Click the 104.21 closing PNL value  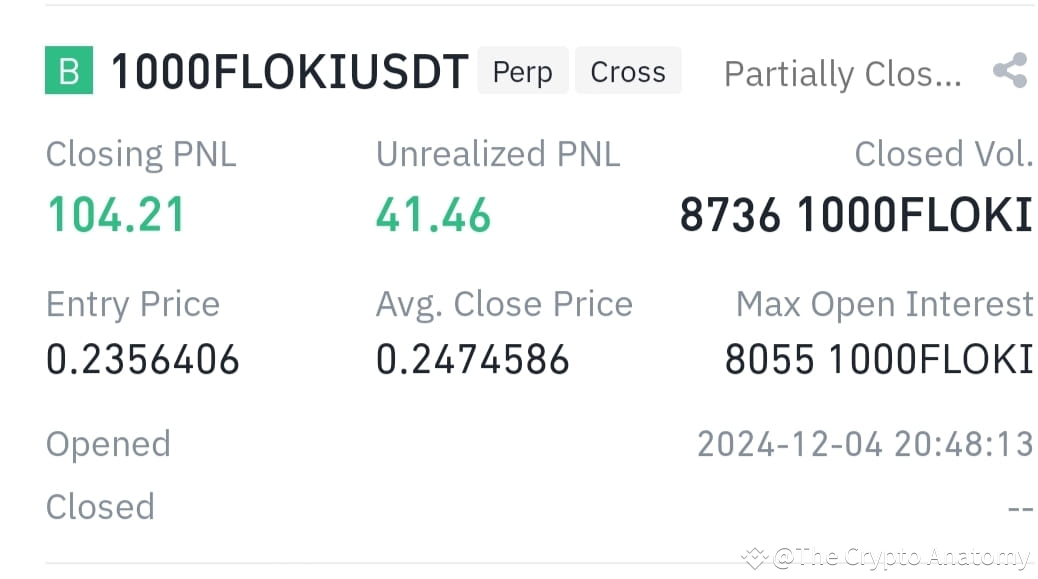(116, 215)
